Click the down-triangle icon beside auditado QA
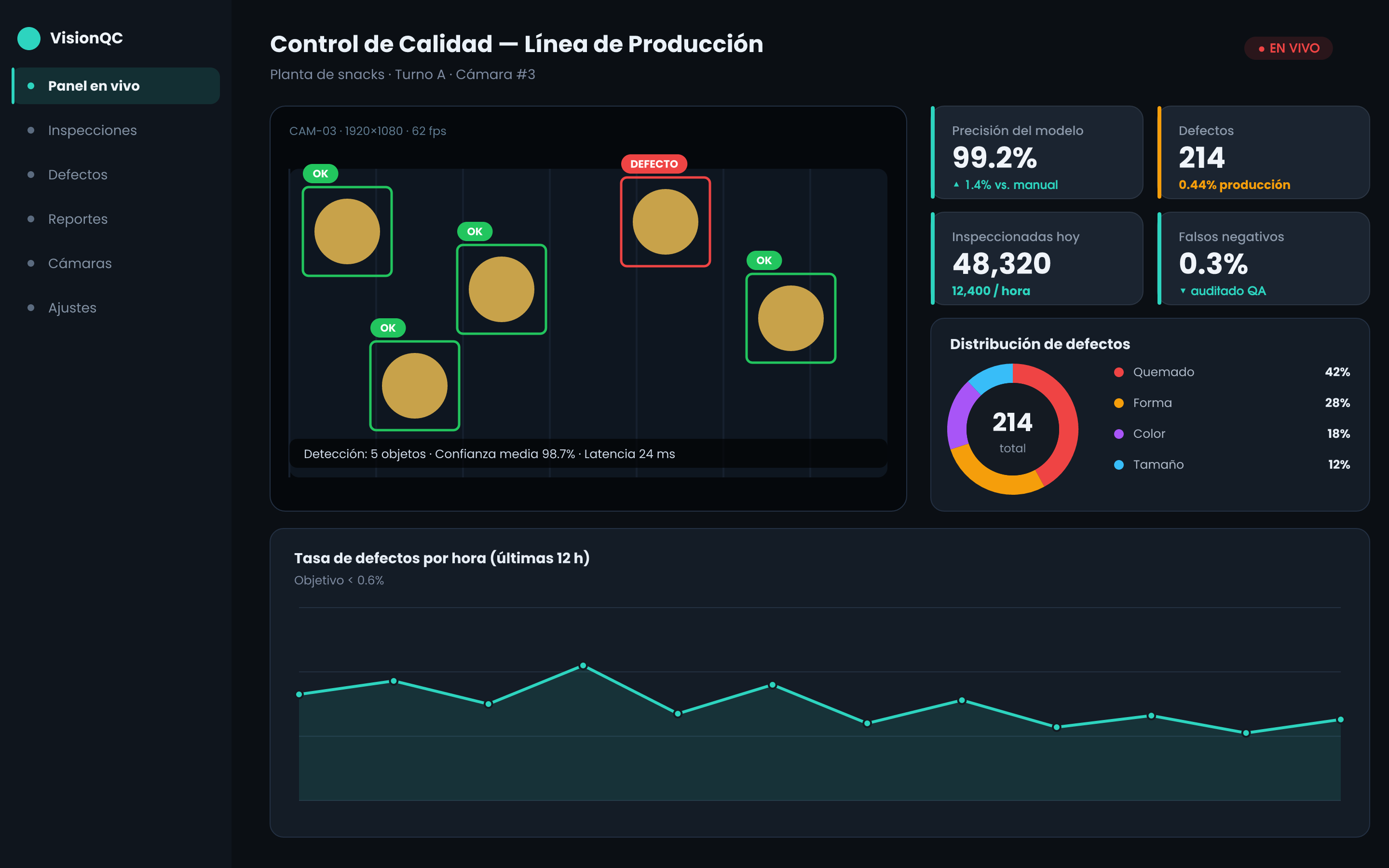This screenshot has height=868, width=1389. coord(1183,291)
